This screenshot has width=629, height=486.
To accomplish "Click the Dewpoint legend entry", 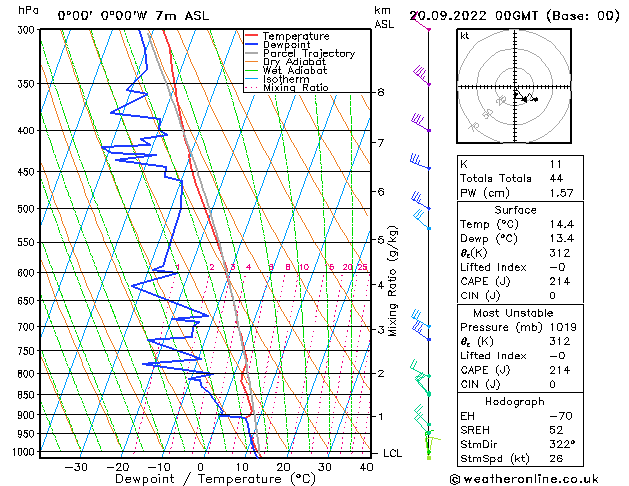I will [x=286, y=45].
